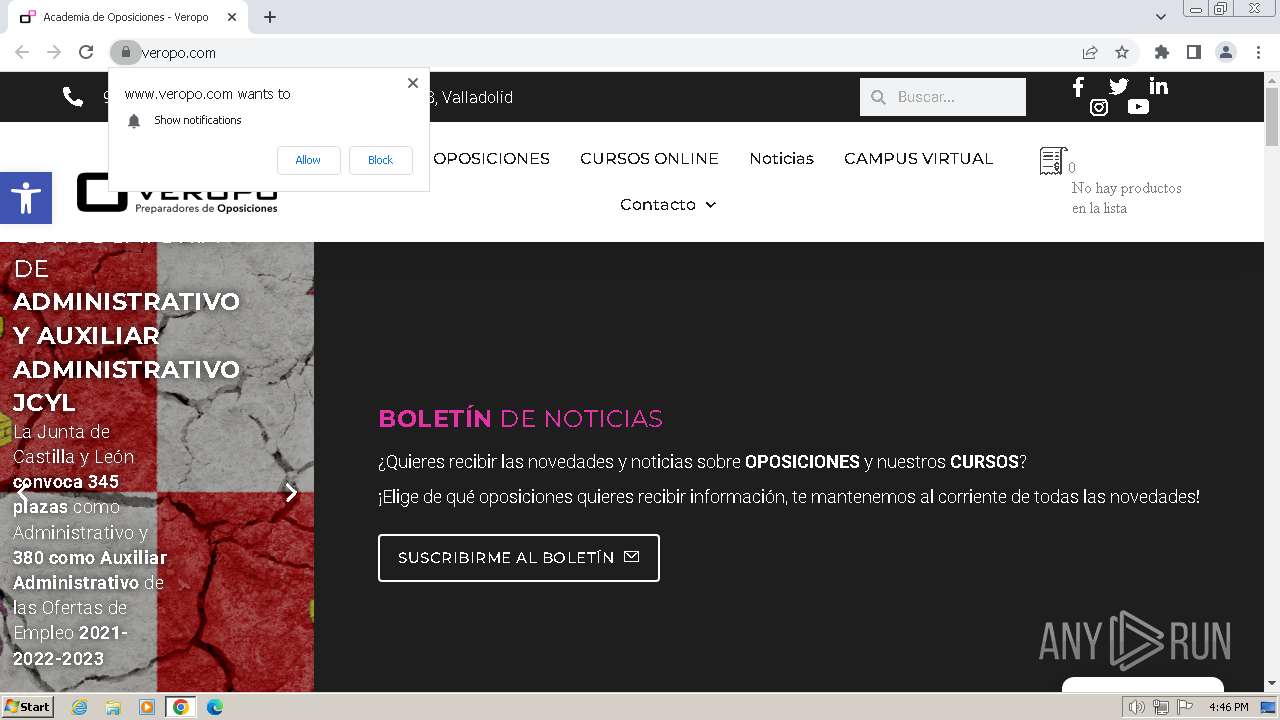Select the Academia de Oposiciones tab
Image resolution: width=1280 pixels, height=720 pixels.
[128, 17]
